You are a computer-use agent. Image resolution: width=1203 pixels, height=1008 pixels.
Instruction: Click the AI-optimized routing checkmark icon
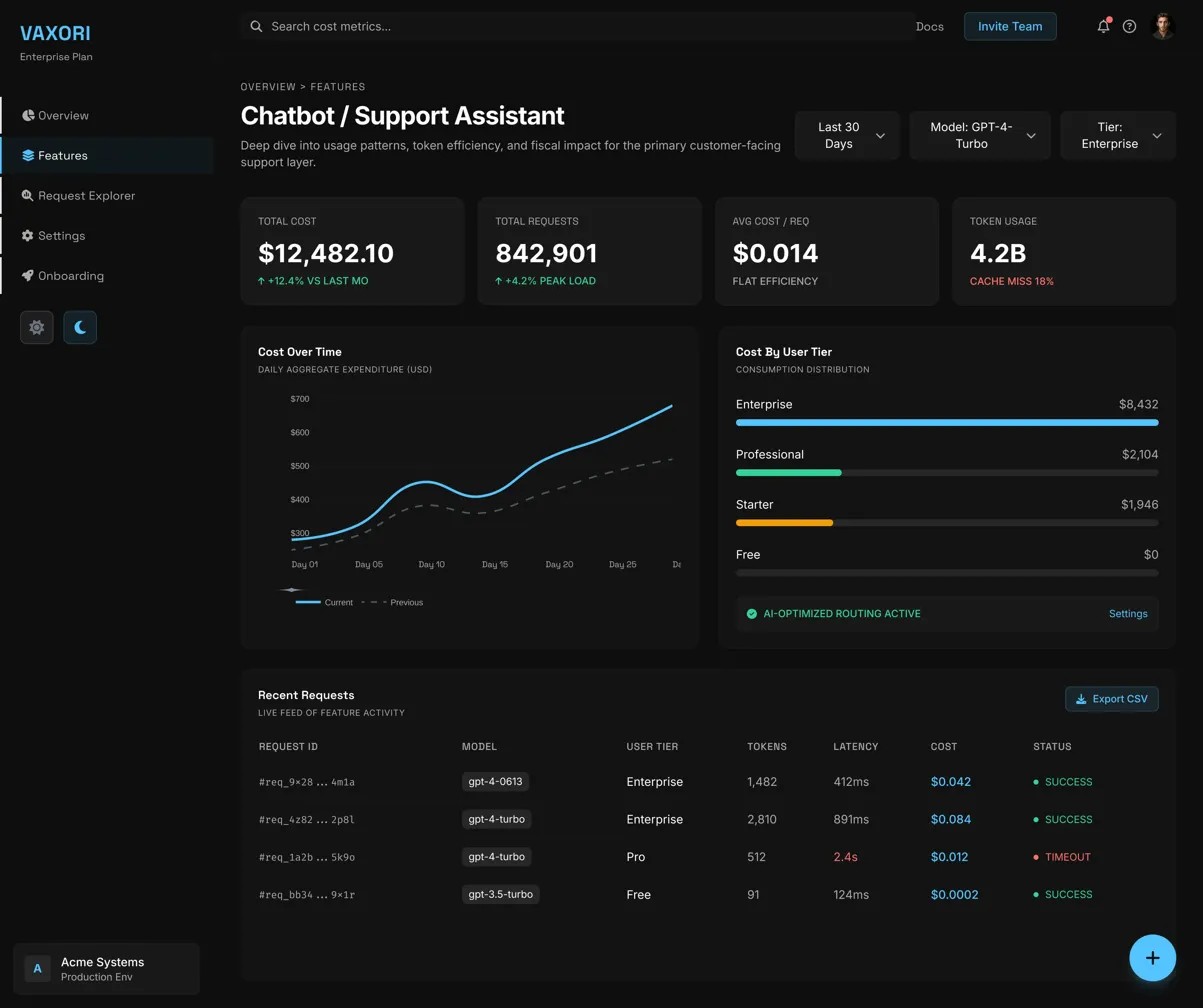point(752,614)
